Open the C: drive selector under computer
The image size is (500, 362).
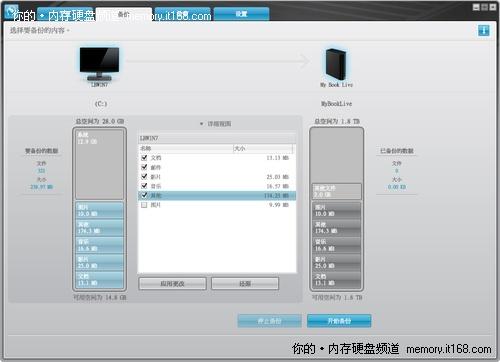[101, 104]
